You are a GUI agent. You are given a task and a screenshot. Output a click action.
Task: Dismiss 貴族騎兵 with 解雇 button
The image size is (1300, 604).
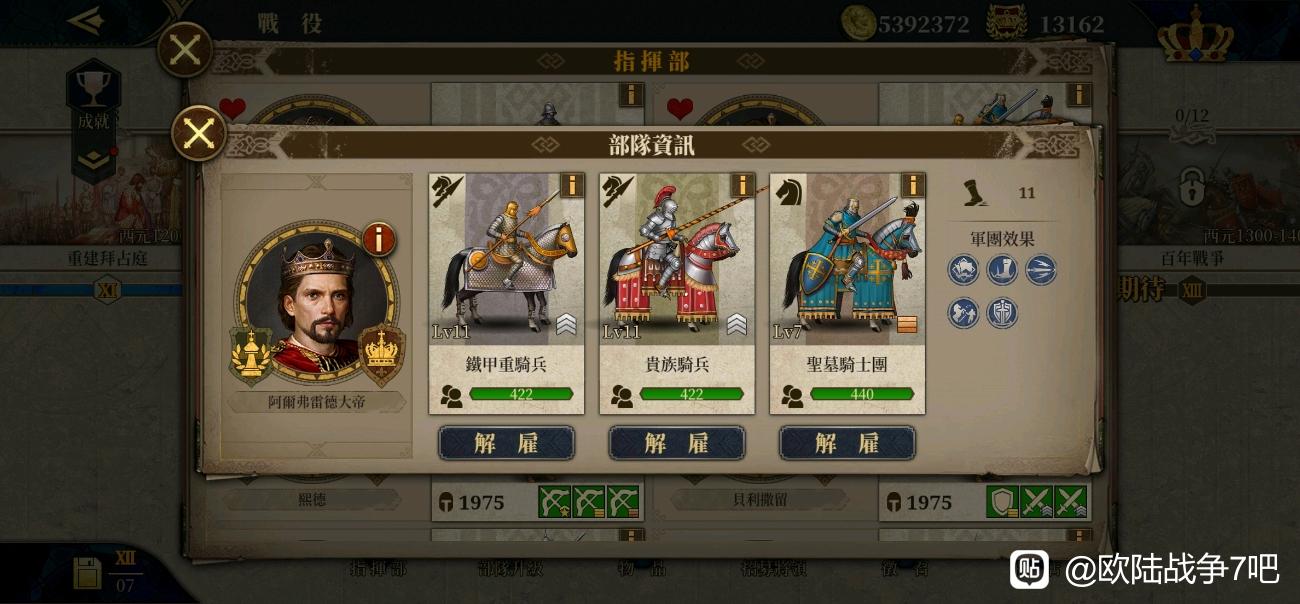point(677,443)
